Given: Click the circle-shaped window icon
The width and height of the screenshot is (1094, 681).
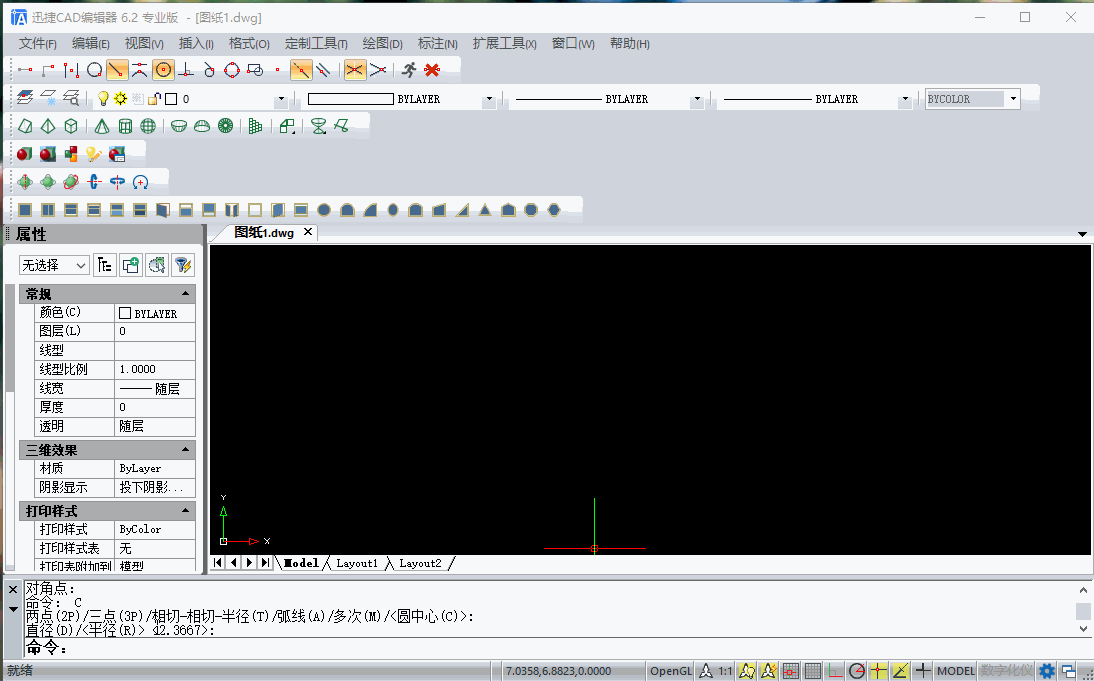Looking at the screenshot, I should pos(324,209).
